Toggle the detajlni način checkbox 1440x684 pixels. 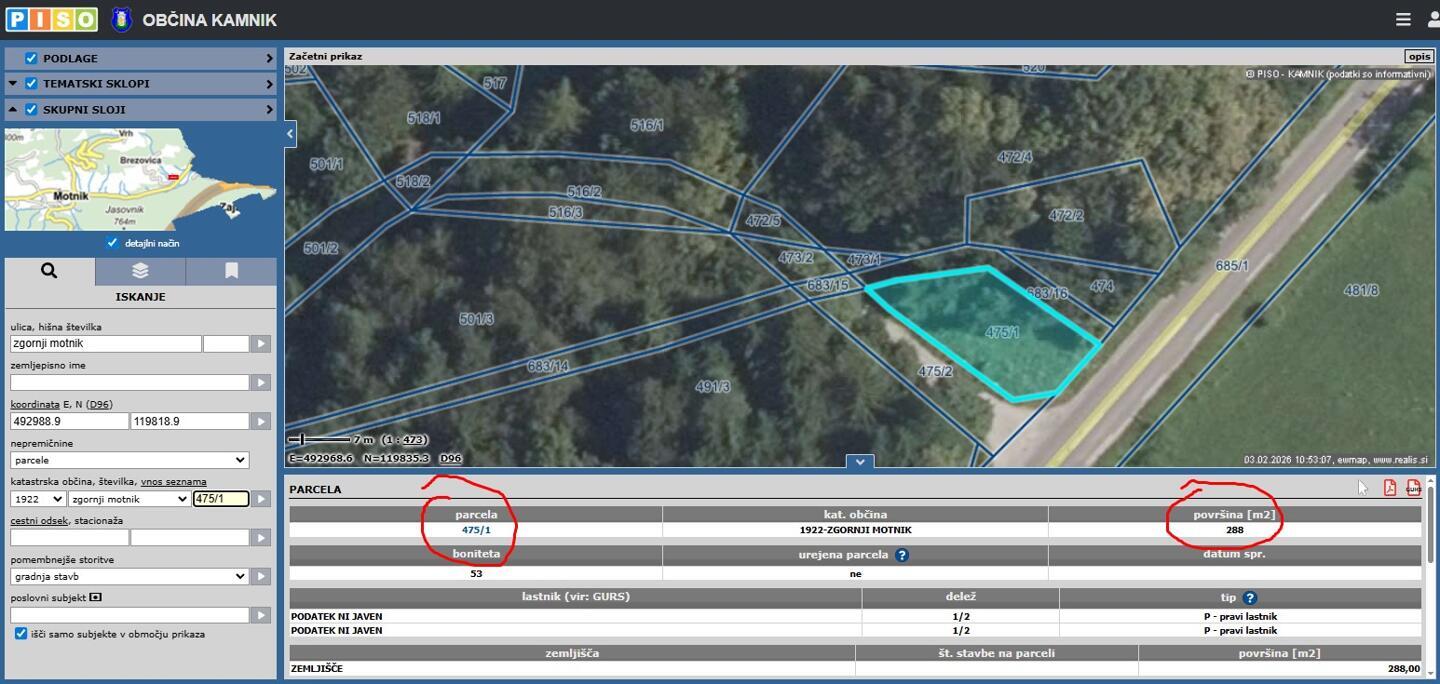[x=112, y=243]
